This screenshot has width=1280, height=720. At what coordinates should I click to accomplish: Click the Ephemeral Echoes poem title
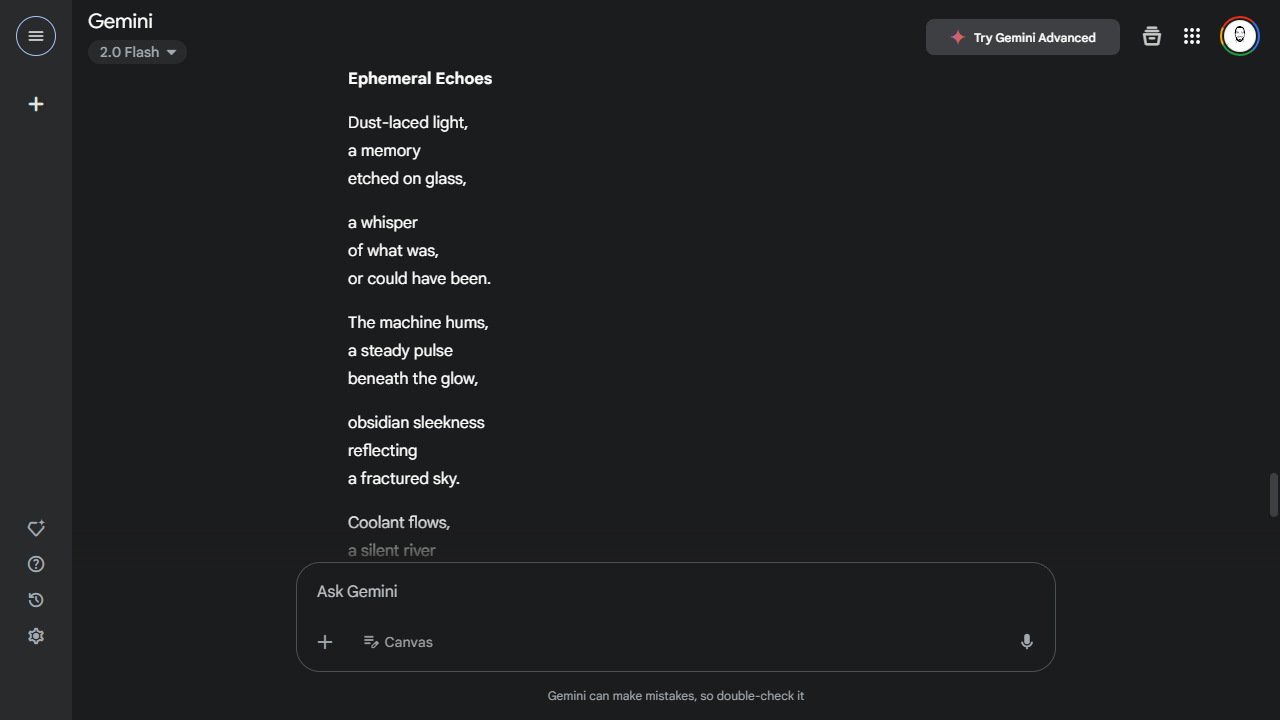420,79
